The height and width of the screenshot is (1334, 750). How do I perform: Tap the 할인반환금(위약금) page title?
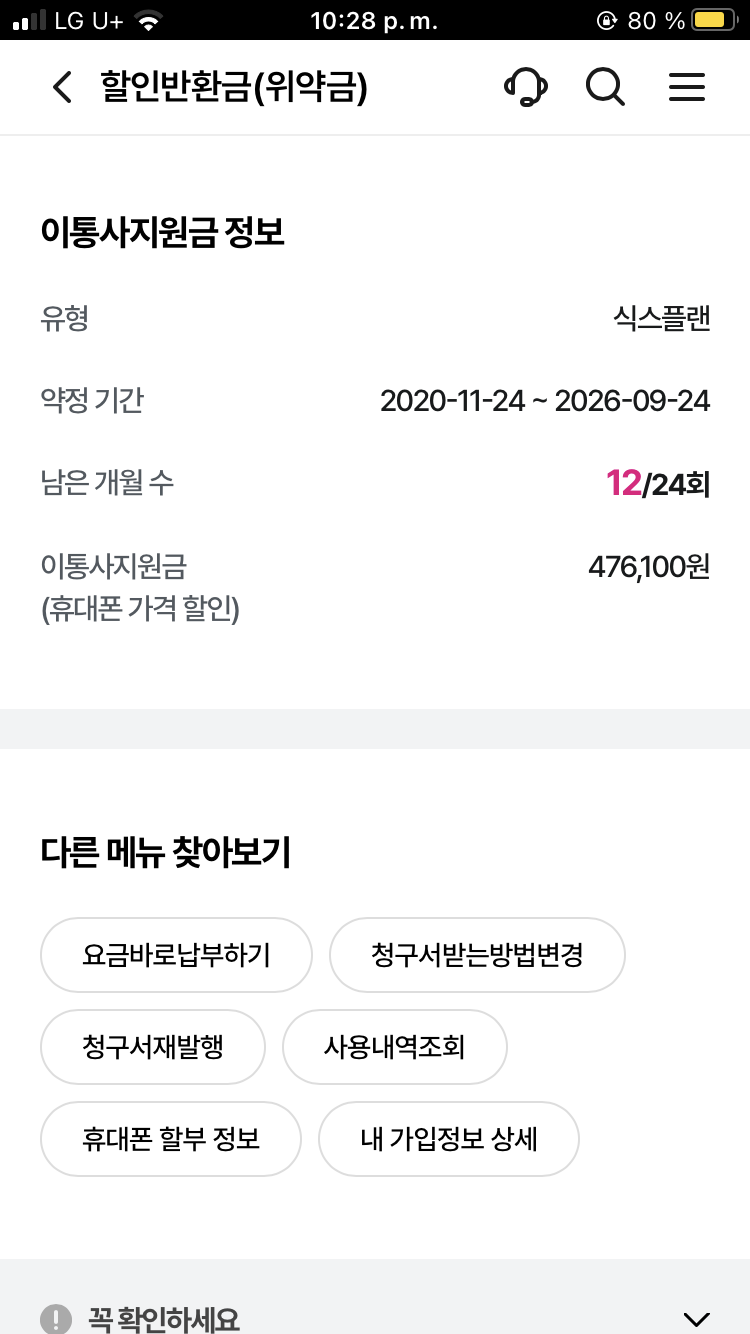(x=234, y=88)
